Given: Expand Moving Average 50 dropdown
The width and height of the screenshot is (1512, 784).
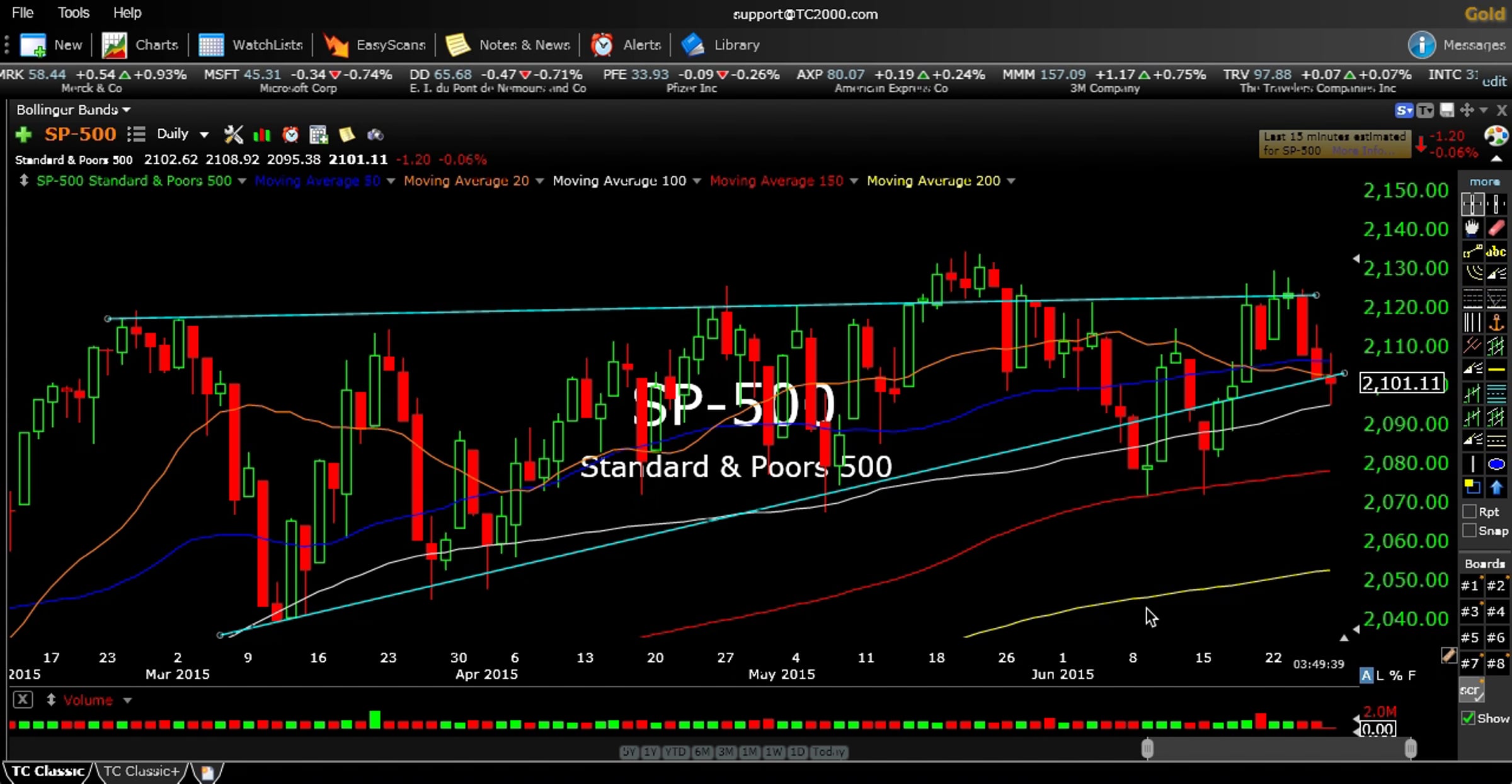Looking at the screenshot, I should (391, 181).
